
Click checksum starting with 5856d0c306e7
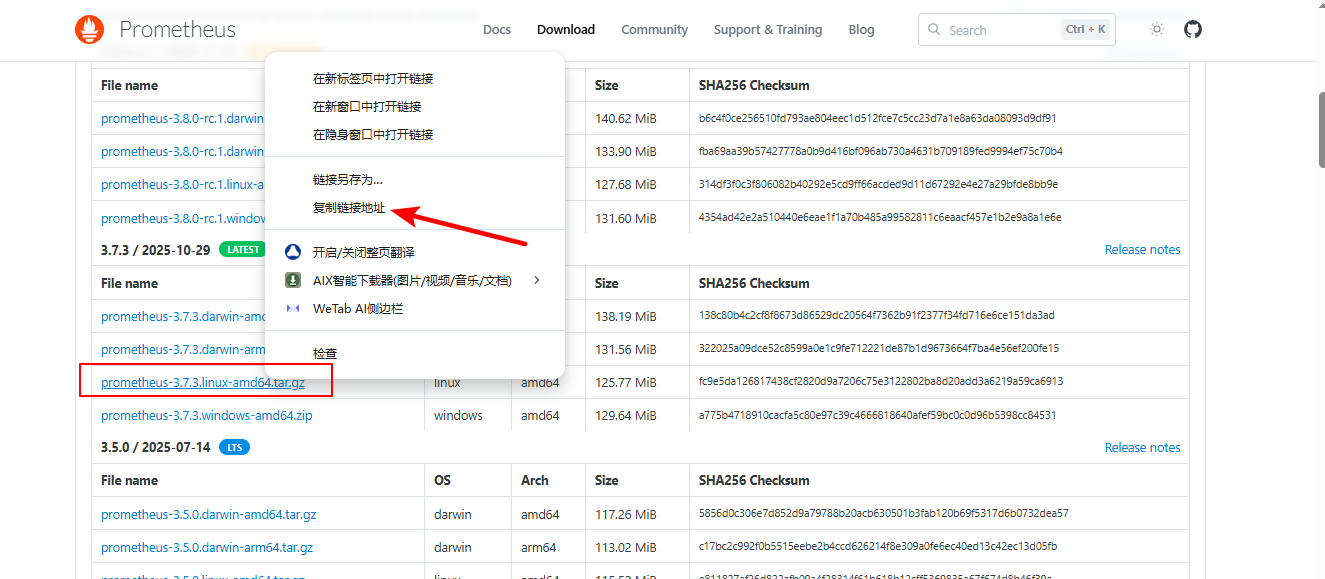pos(884,514)
